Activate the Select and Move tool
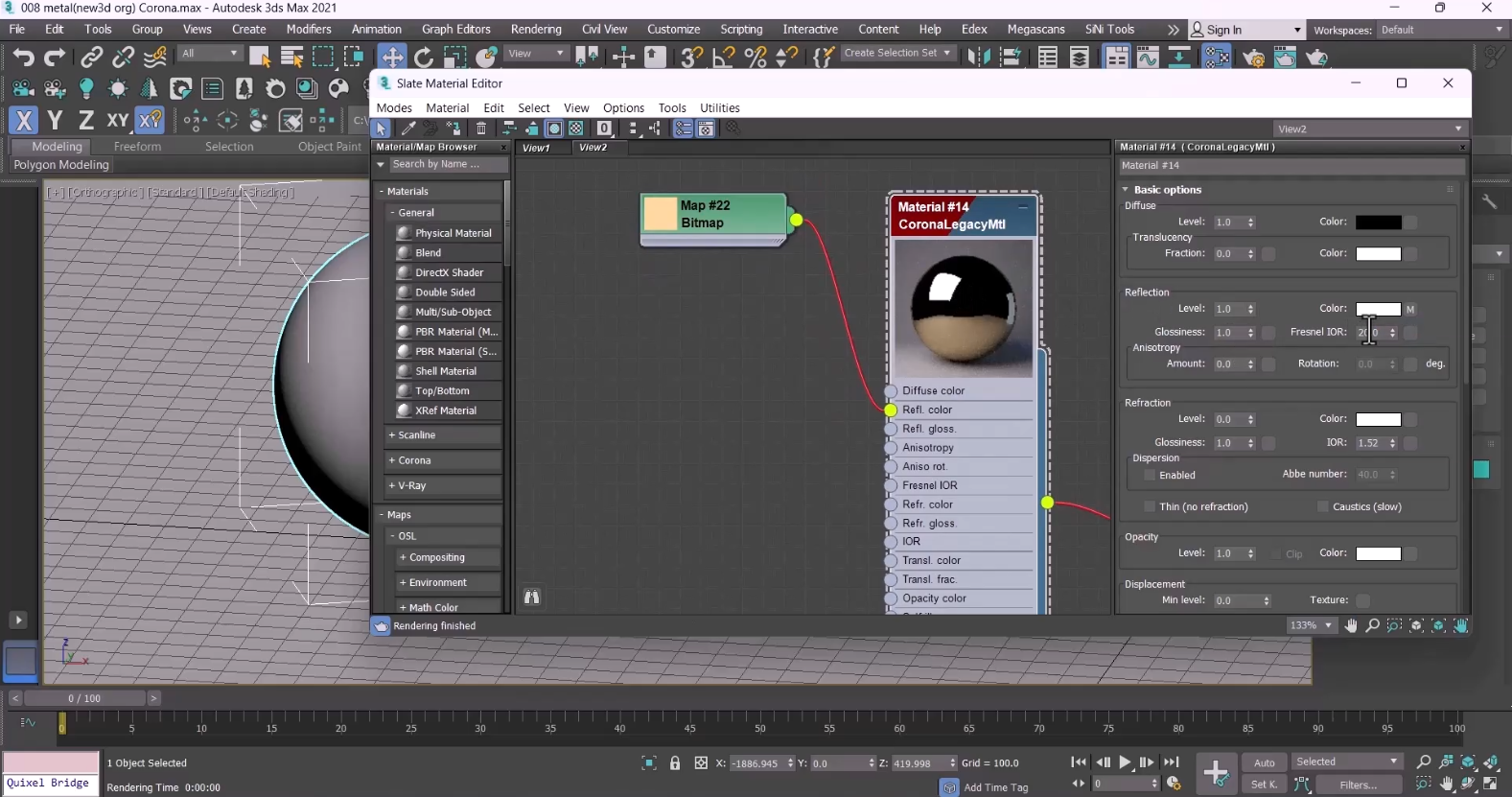 (x=392, y=57)
